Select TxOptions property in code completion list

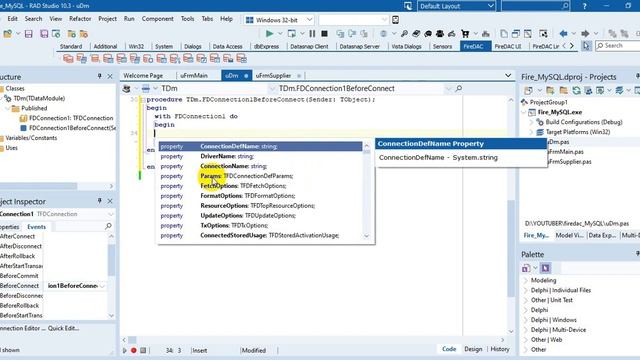tap(260, 225)
